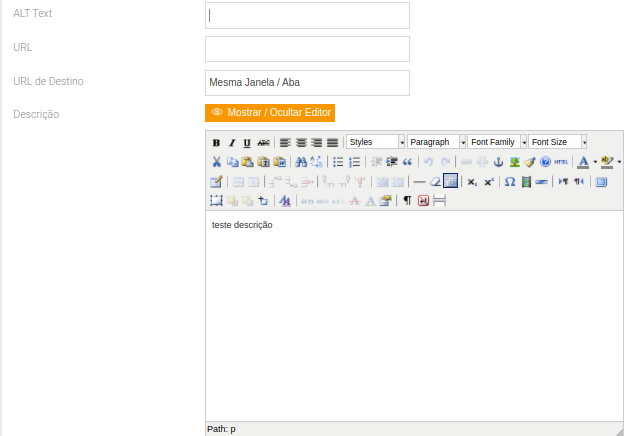Open HTML source editor
This screenshot has height=436, width=625.
561,162
